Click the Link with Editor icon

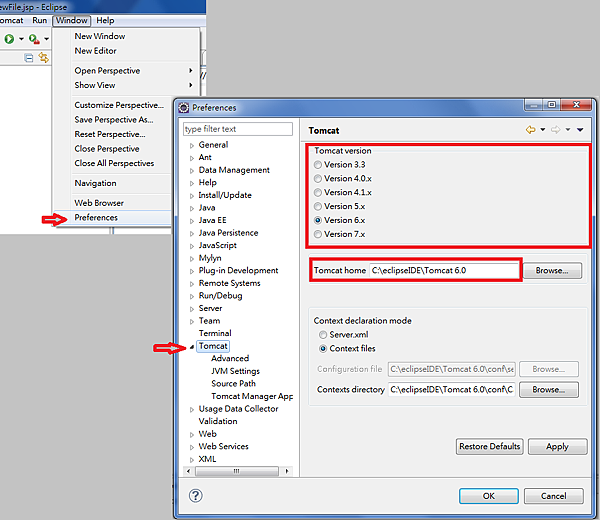point(44,58)
